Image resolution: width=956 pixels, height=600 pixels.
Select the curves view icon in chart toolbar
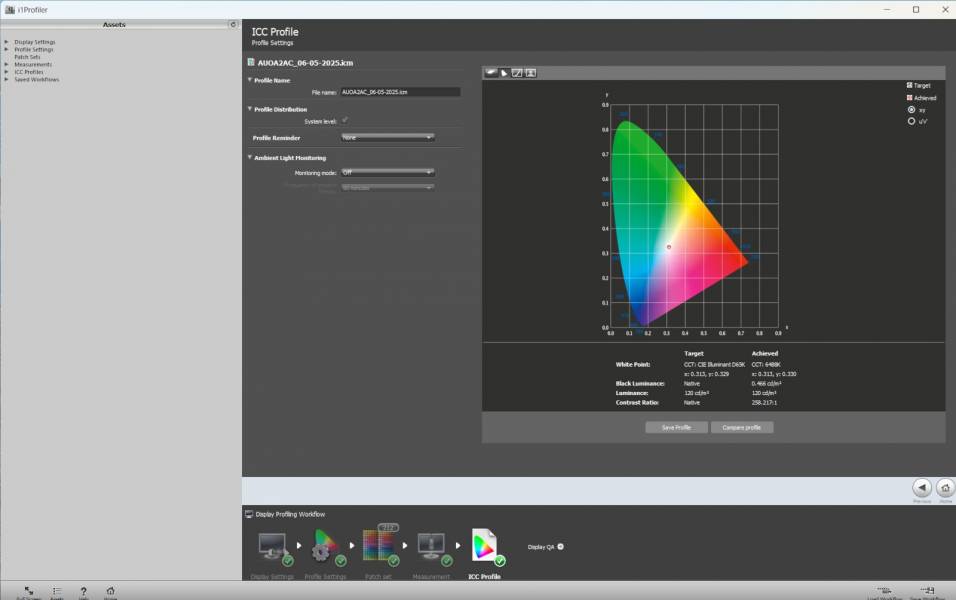(x=517, y=73)
